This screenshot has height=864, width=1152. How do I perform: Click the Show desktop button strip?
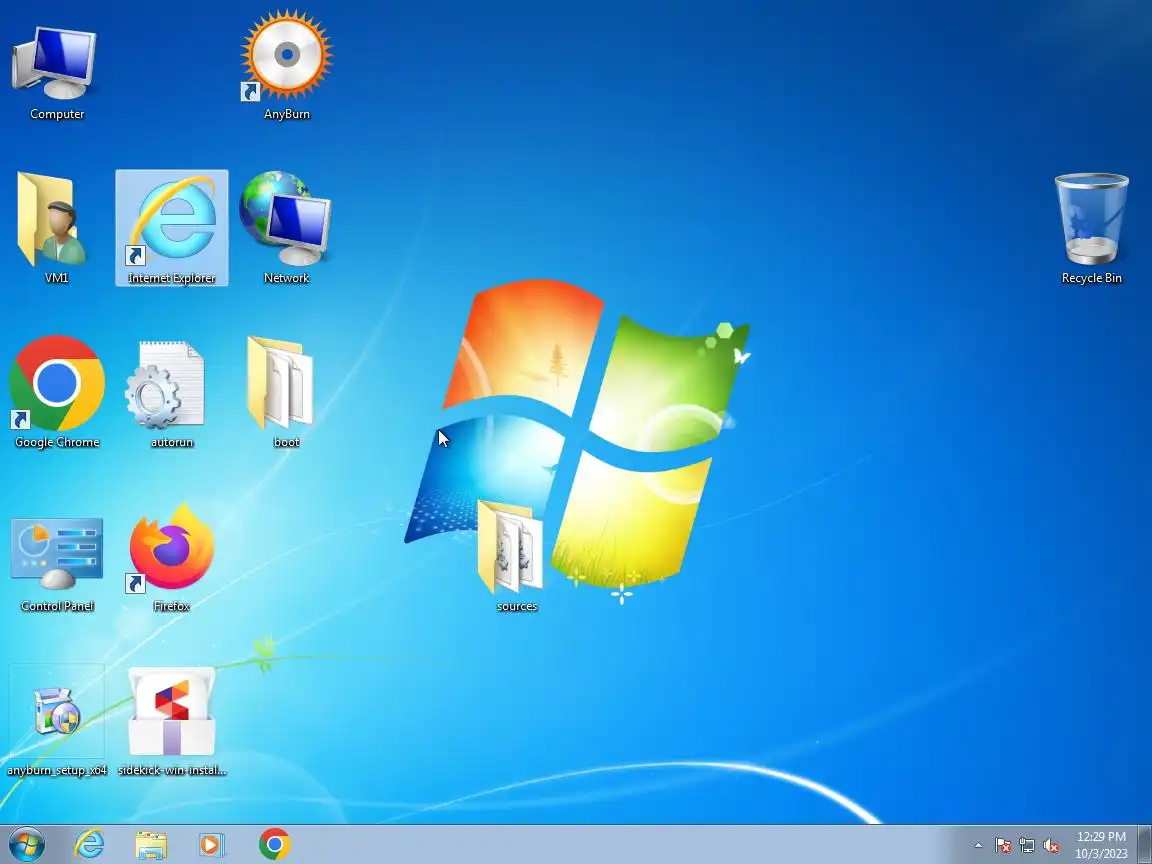[x=1145, y=845]
